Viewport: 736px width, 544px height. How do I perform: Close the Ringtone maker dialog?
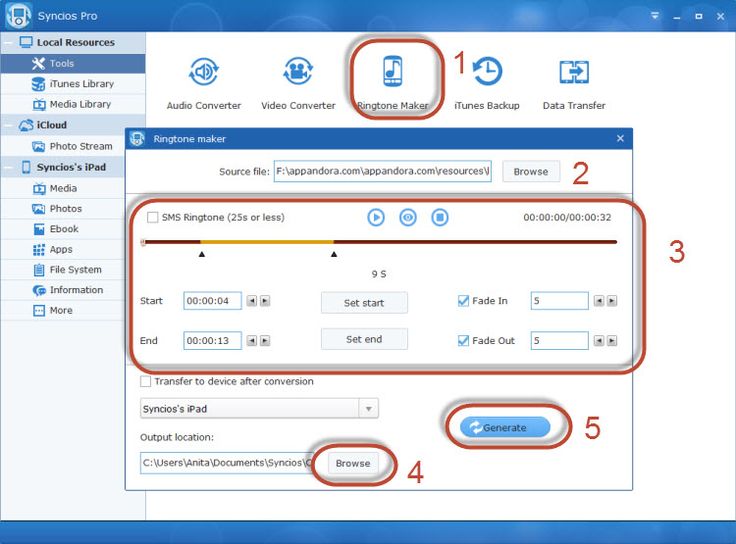click(x=620, y=138)
